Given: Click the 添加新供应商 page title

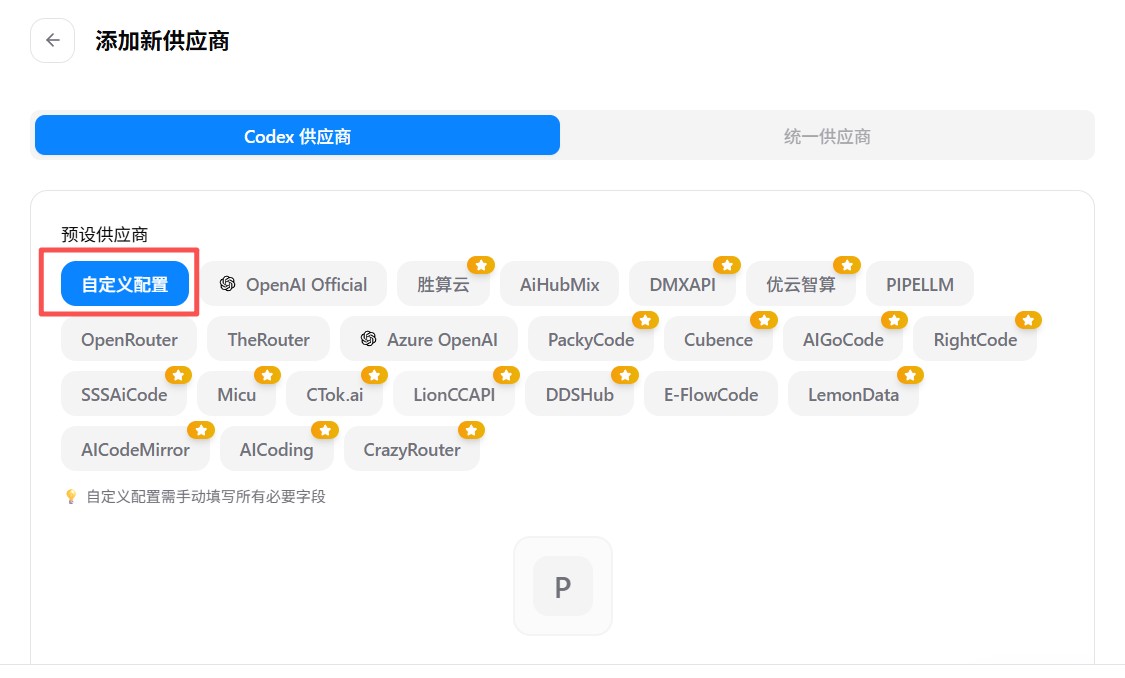Looking at the screenshot, I should 162,41.
